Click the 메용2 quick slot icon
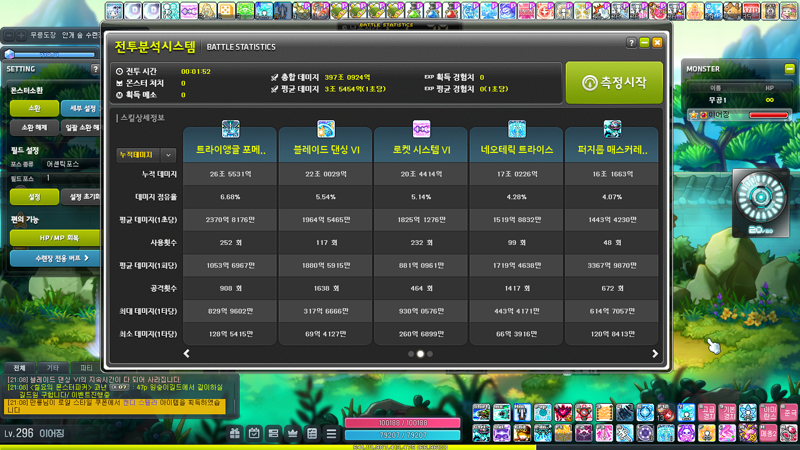Screen dimensions: 800x450 click(768, 433)
